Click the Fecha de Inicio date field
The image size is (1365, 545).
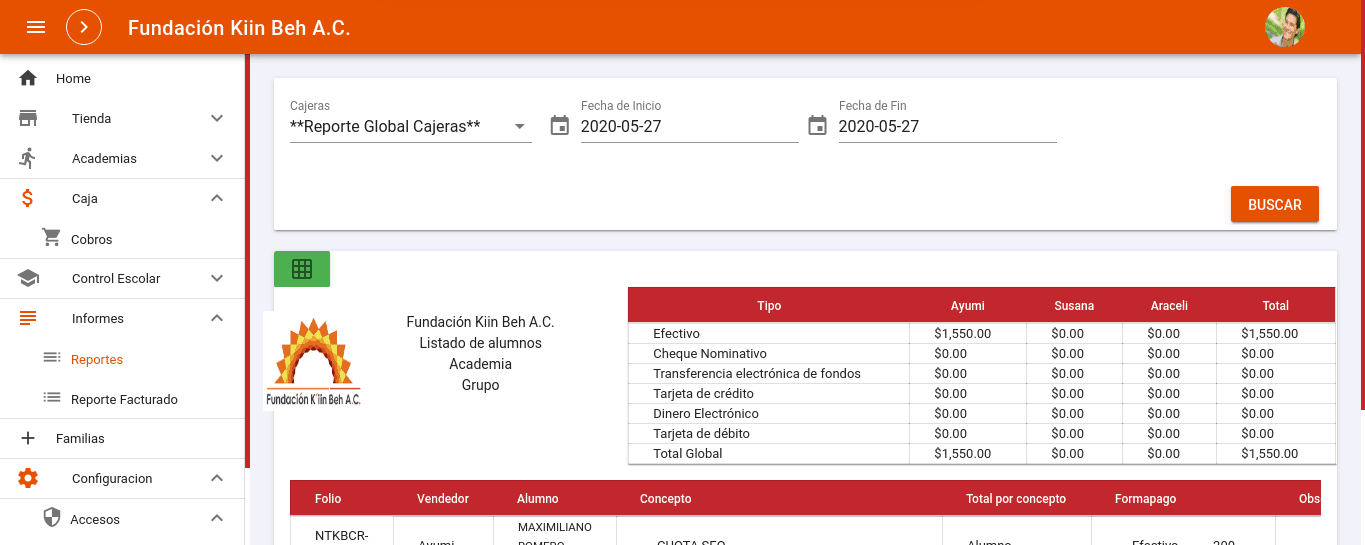click(x=690, y=127)
